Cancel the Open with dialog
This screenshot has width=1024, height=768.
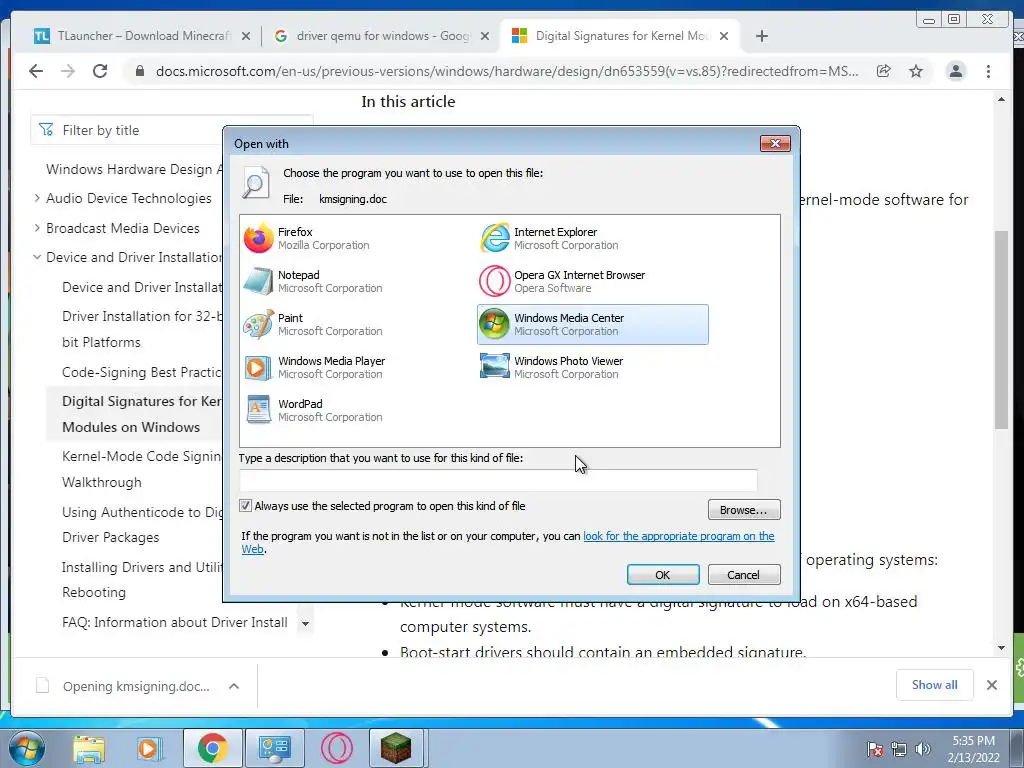743,575
